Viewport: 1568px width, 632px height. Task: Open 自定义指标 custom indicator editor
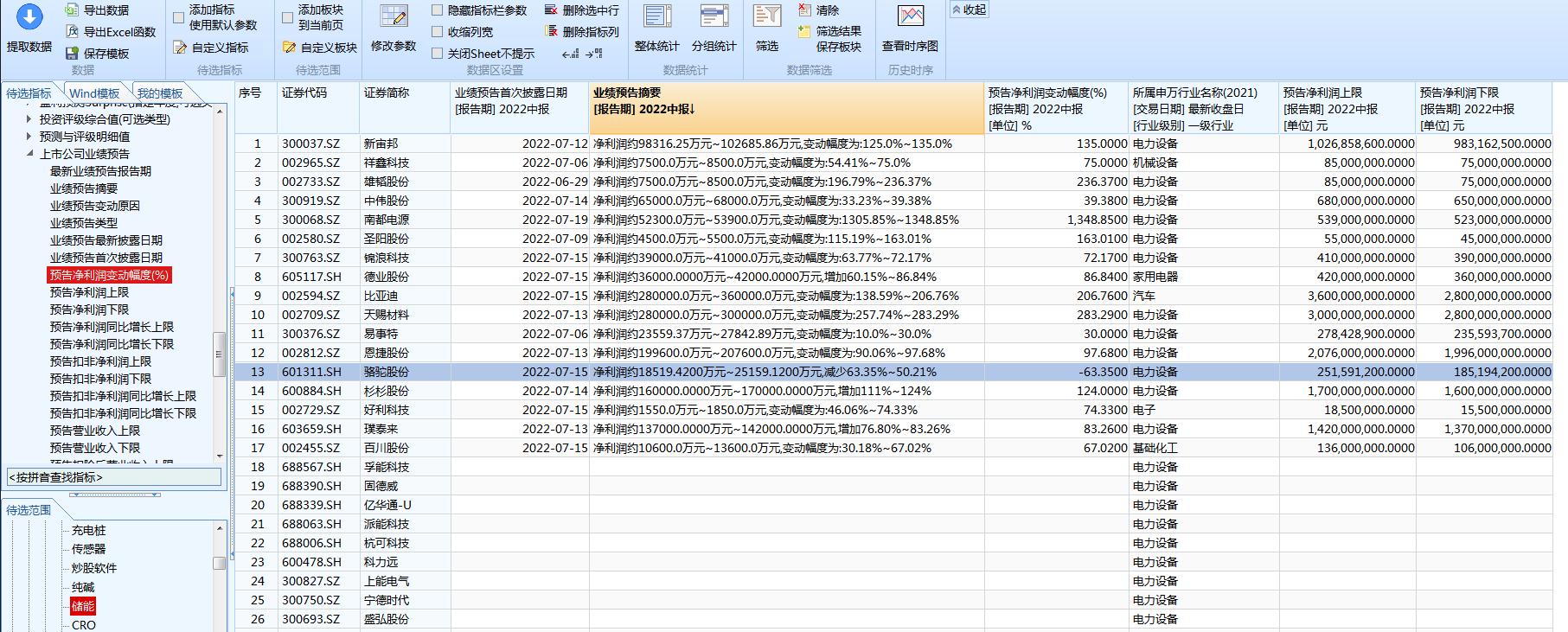coord(210,48)
